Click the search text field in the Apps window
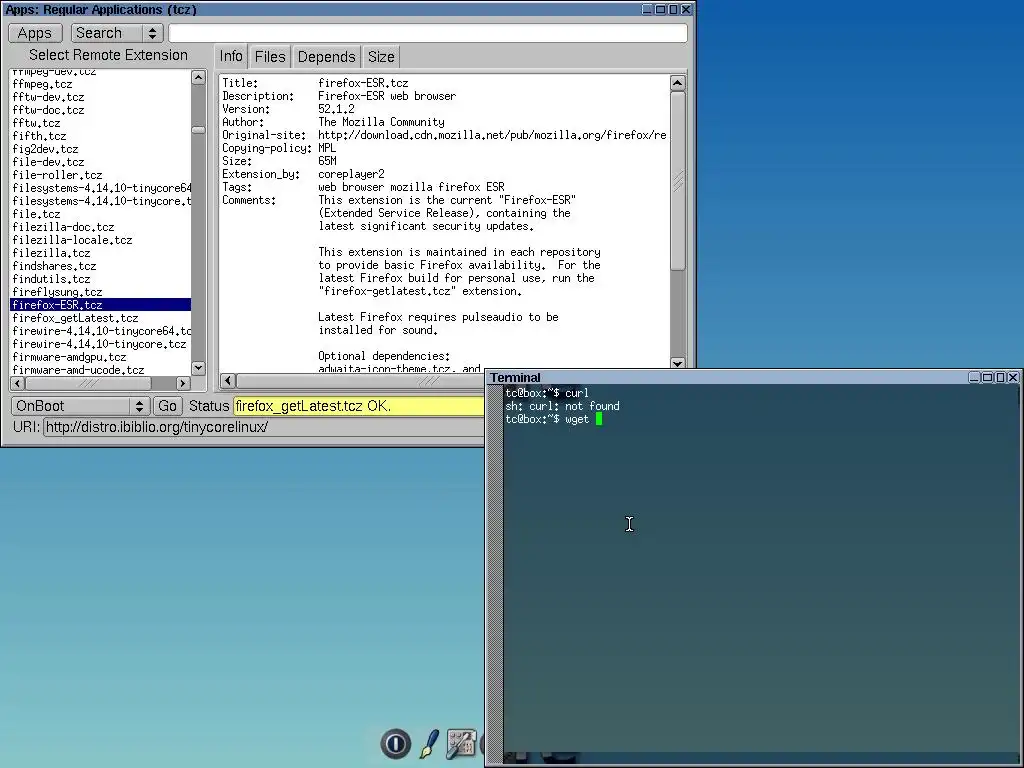The height and width of the screenshot is (768, 1024). (x=428, y=33)
